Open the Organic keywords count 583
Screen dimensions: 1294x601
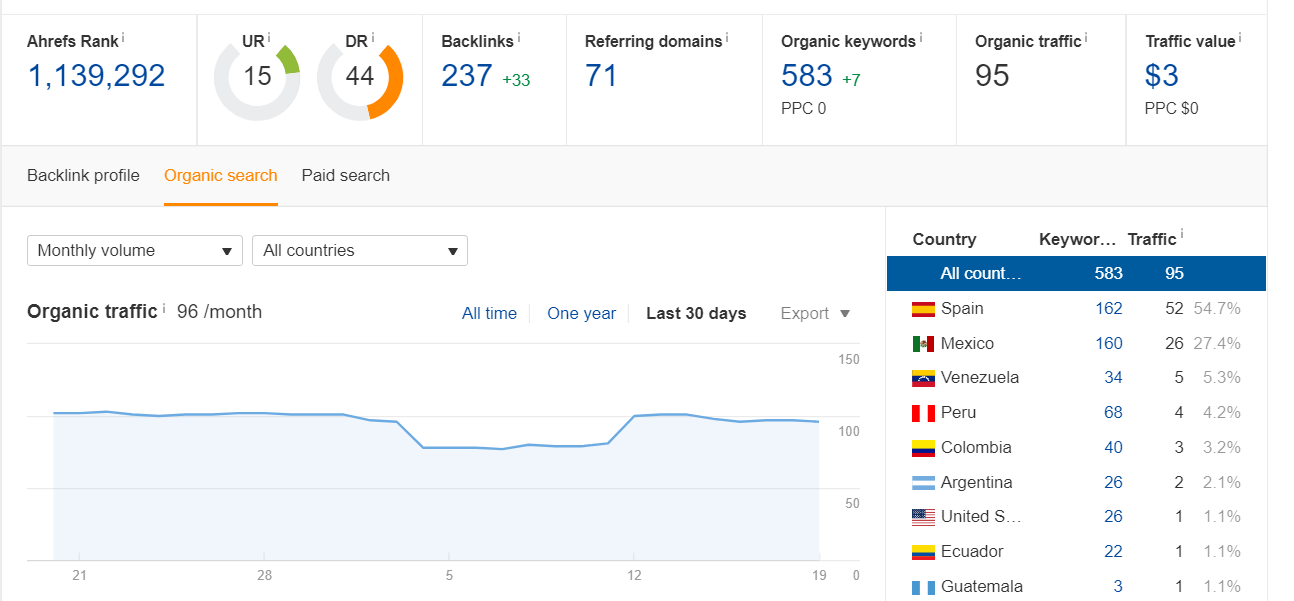[807, 75]
